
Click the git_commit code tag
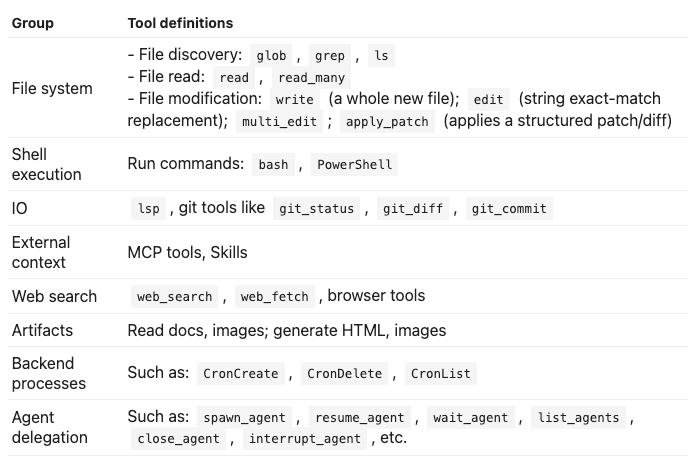click(x=509, y=208)
